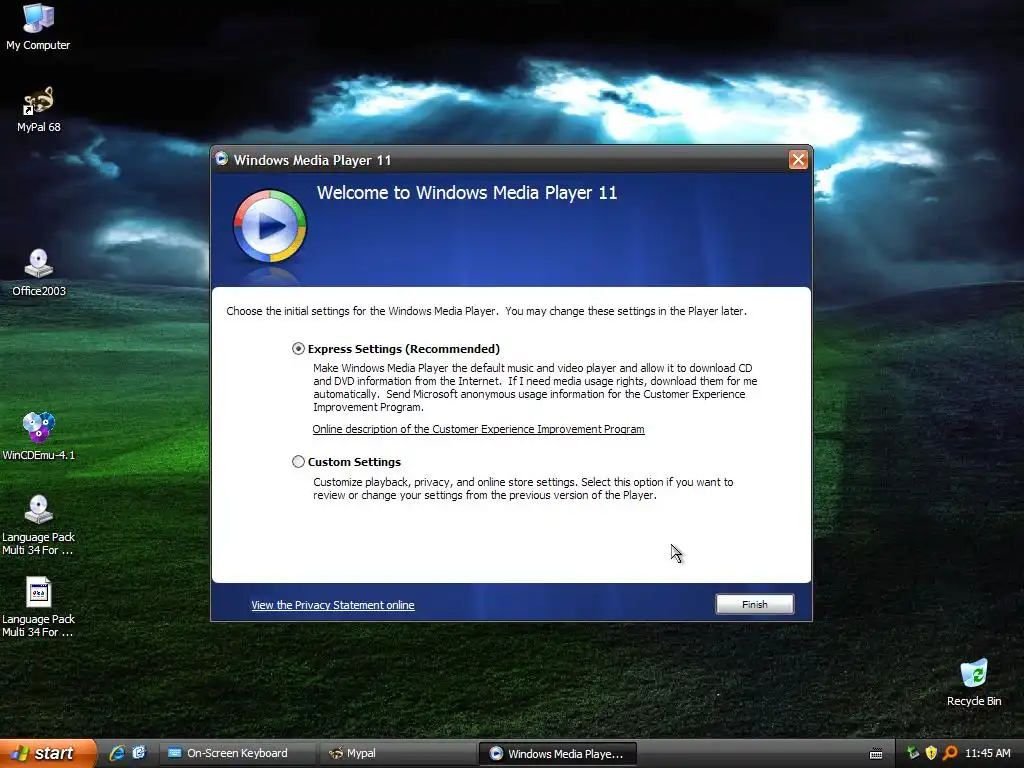Click Custom Settings description paragraph
The height and width of the screenshot is (768, 1024).
pyautogui.click(x=523, y=488)
